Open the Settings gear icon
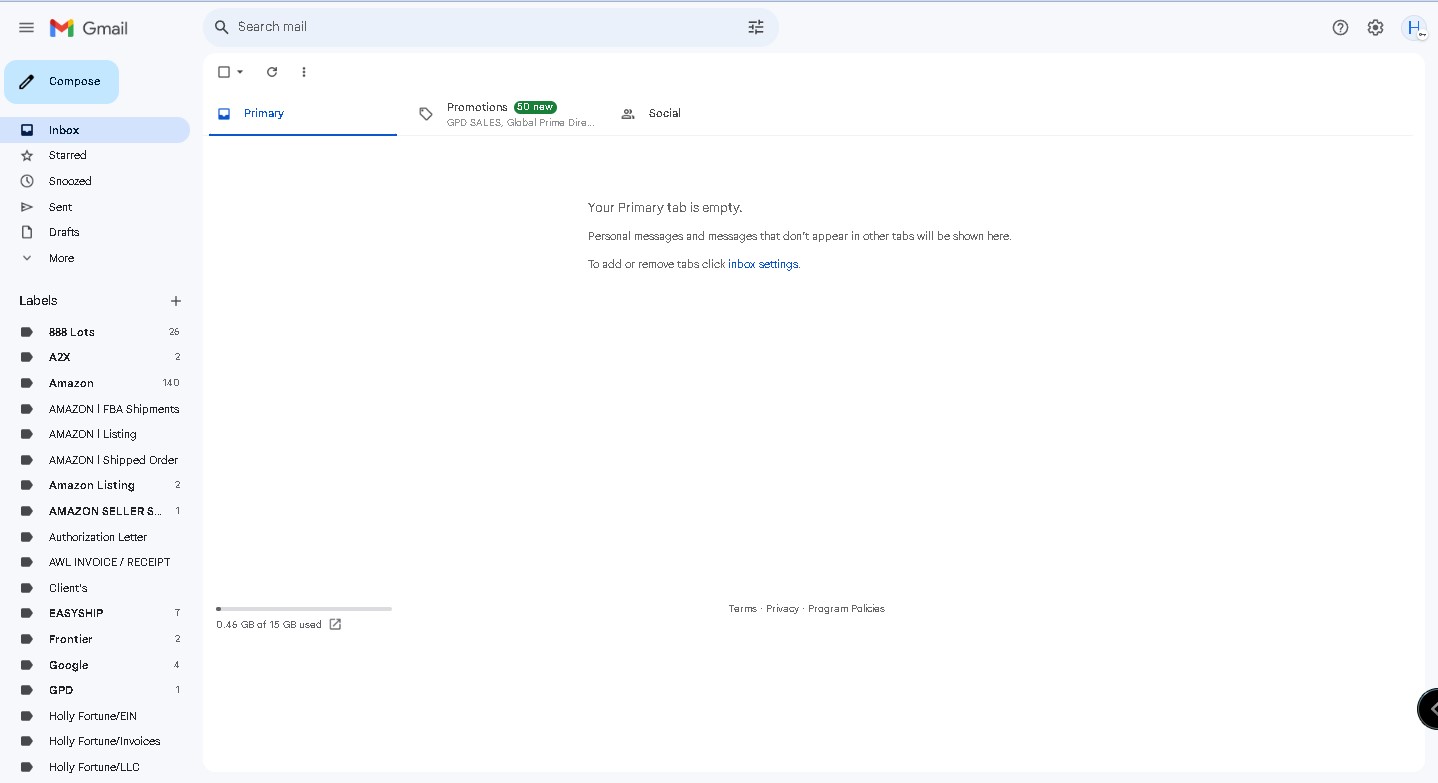 (x=1375, y=28)
